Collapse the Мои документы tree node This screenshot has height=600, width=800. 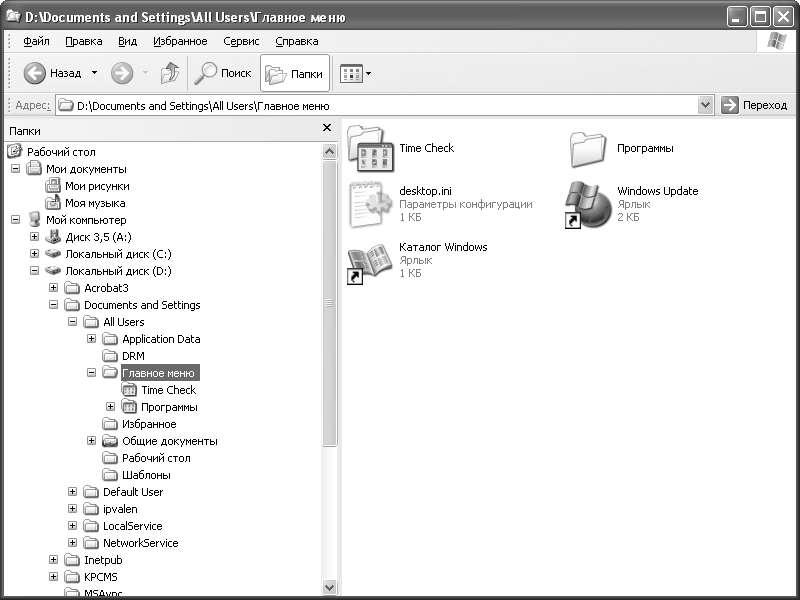(x=15, y=168)
